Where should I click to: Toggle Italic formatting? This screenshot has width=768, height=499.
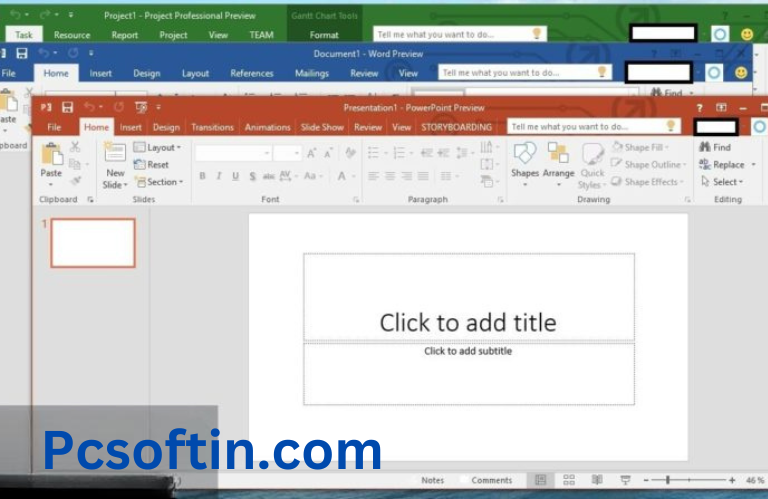pyautogui.click(x=219, y=176)
